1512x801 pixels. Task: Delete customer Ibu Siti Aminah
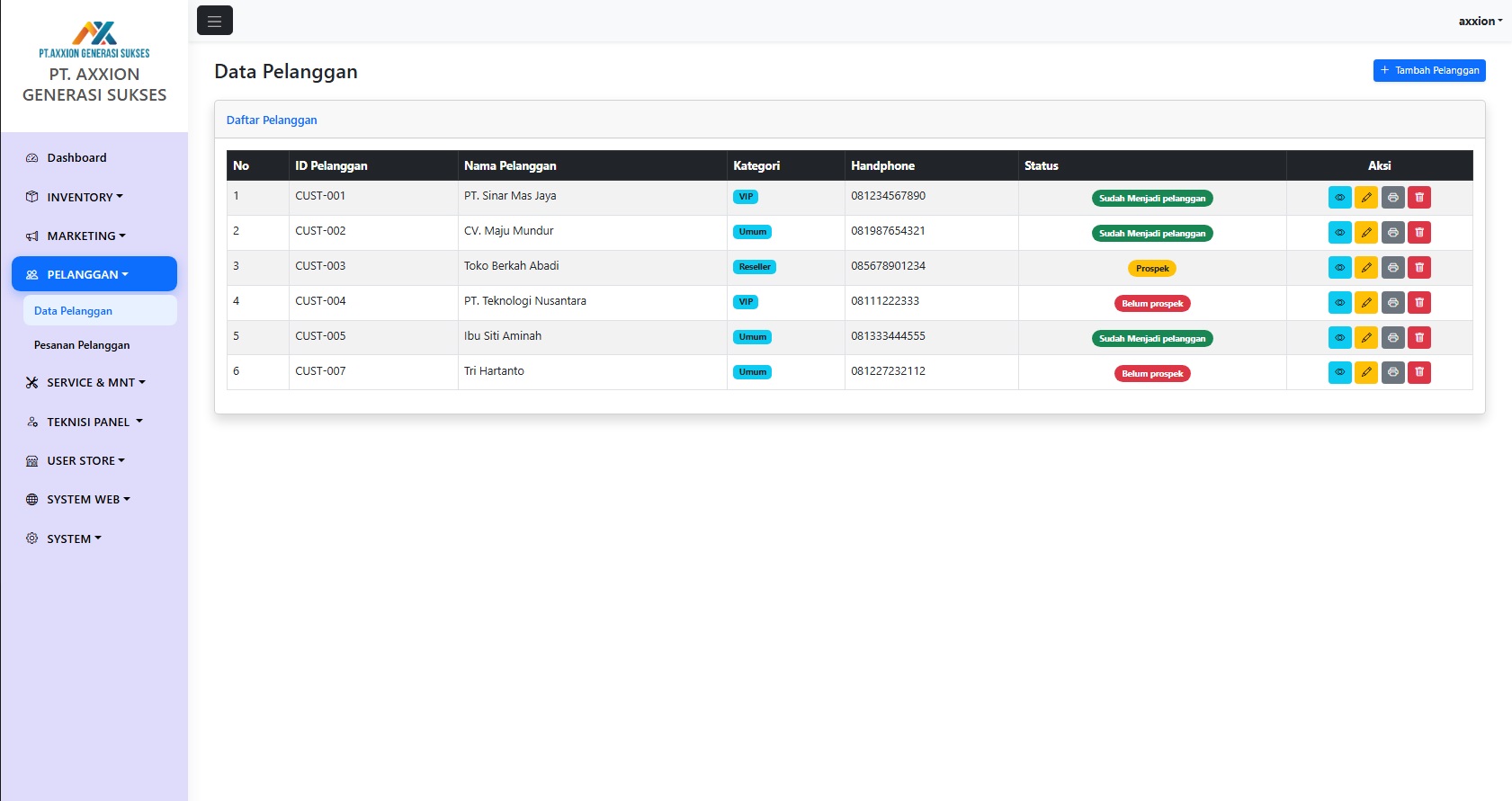[x=1419, y=338]
